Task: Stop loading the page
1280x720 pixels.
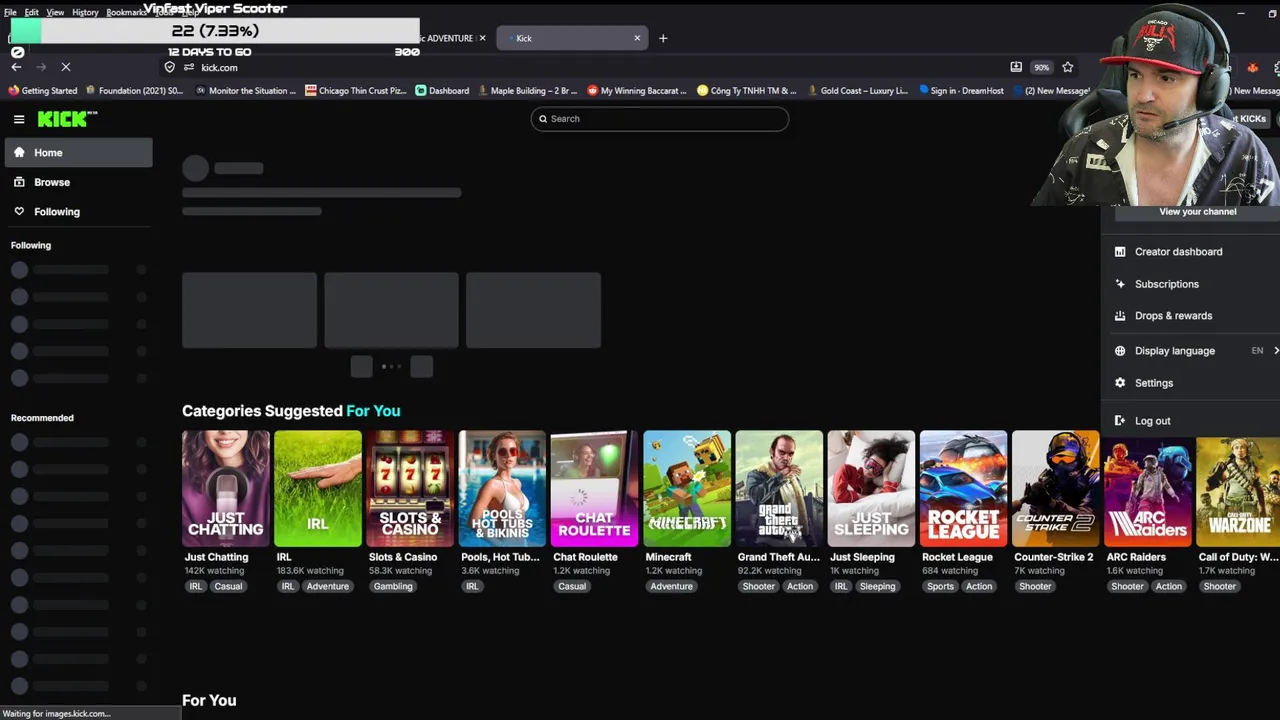Action: click(x=66, y=67)
